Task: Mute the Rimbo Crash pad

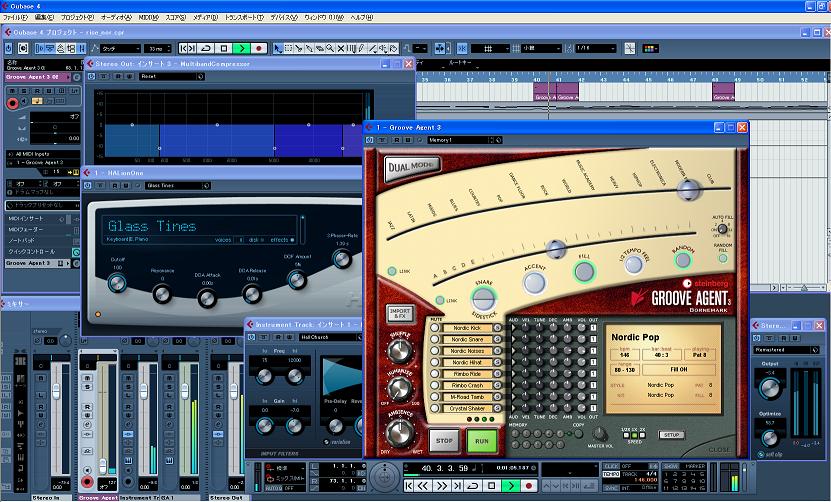Action: click(435, 385)
